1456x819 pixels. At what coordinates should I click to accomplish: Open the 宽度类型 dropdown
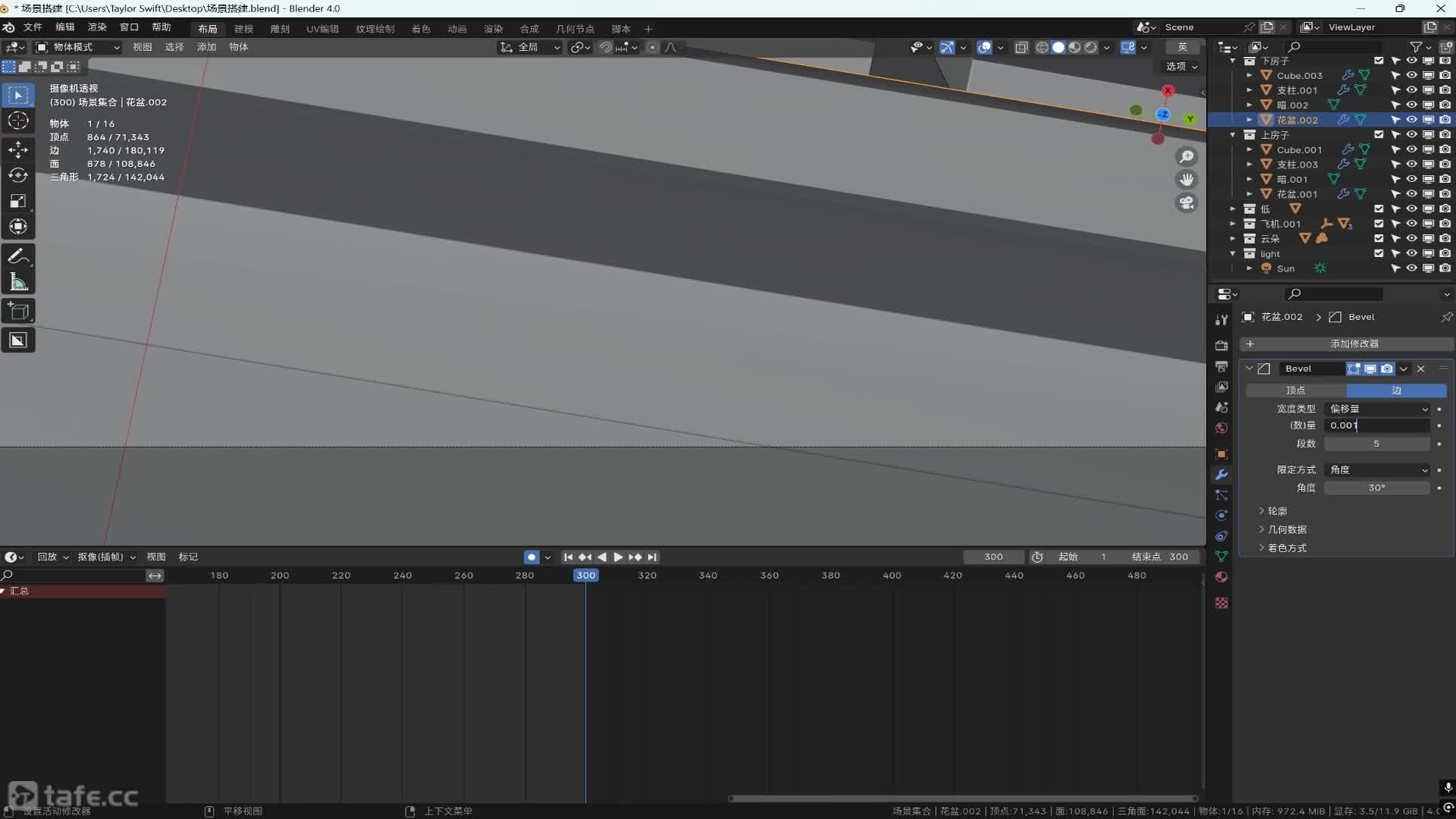(1377, 409)
